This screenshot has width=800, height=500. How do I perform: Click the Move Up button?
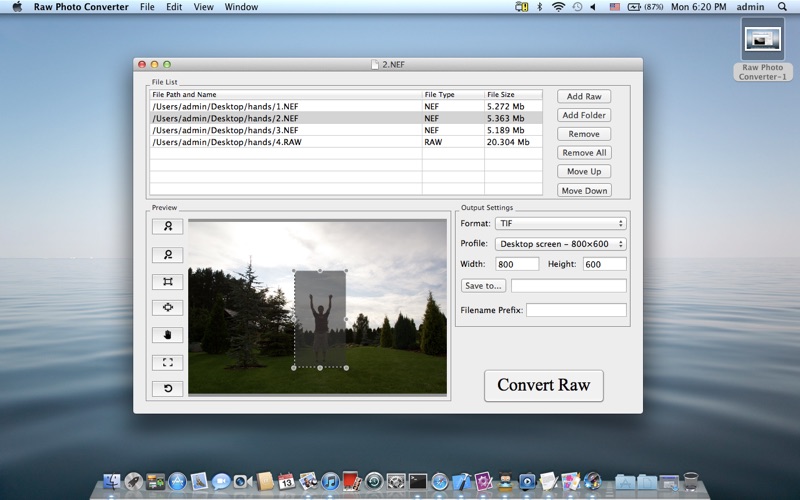pyautogui.click(x=584, y=171)
